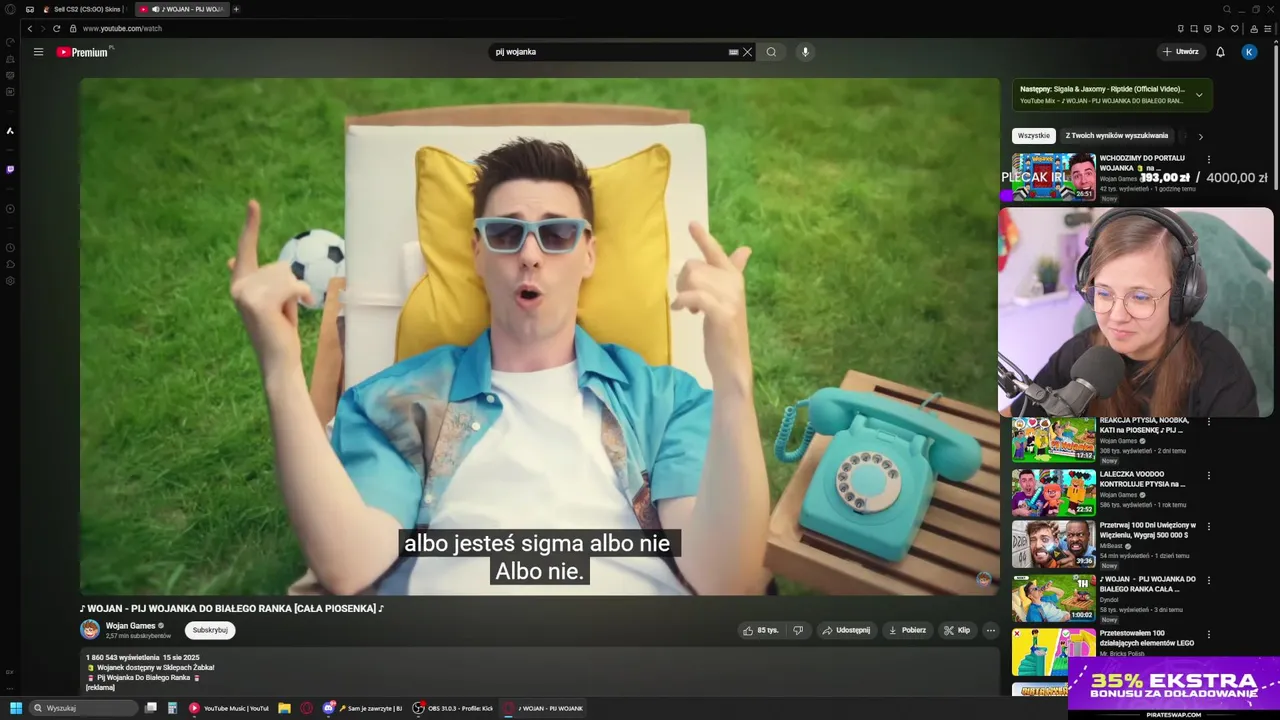Open options for 'REAKCJA PTYSIA, NOOBKA' video
The width and height of the screenshot is (1280, 720).
(1208, 422)
